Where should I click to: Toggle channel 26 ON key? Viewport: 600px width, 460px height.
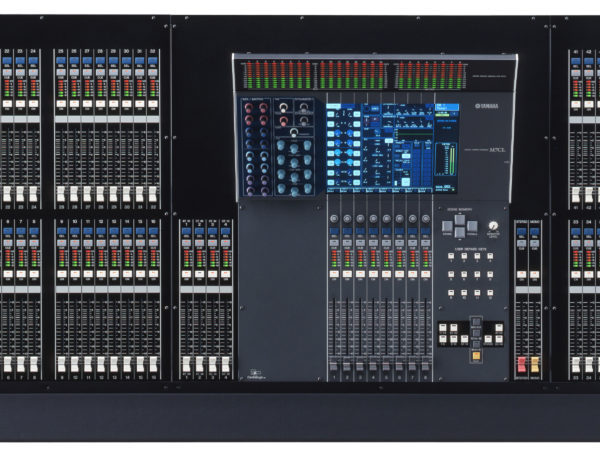[x=74, y=104]
